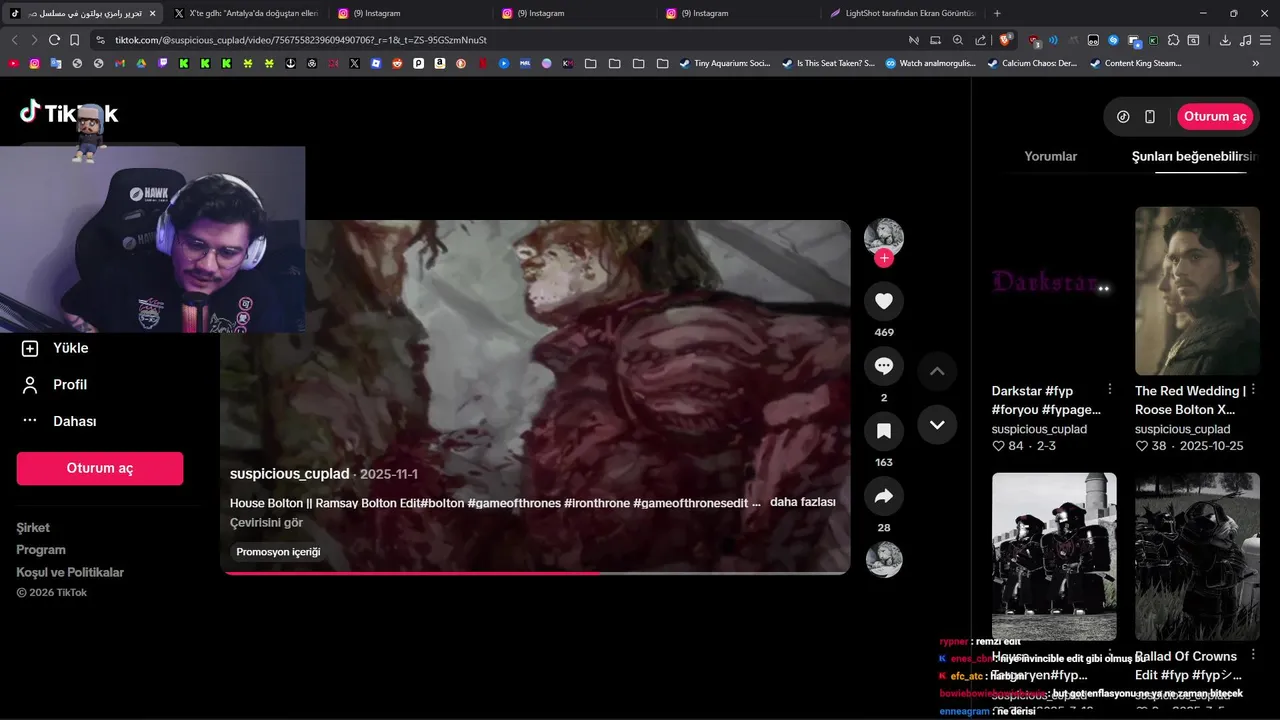The image size is (1280, 720).
Task: Open a new browser tab with plus
Action: pyautogui.click(x=997, y=13)
